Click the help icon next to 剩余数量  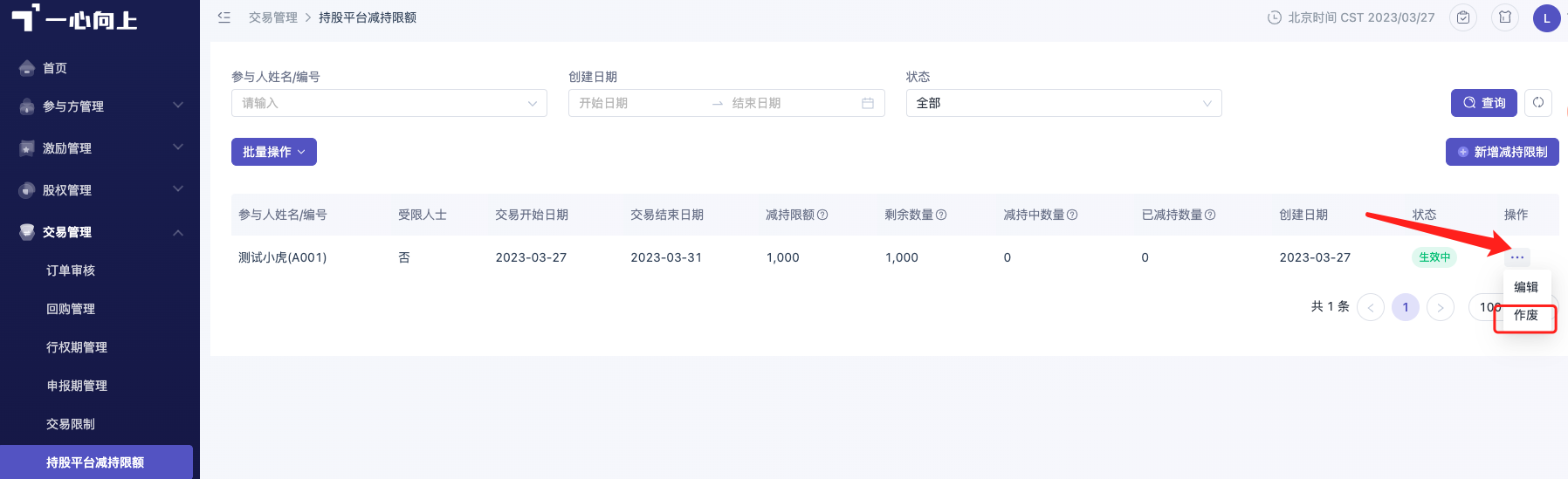pos(941,215)
